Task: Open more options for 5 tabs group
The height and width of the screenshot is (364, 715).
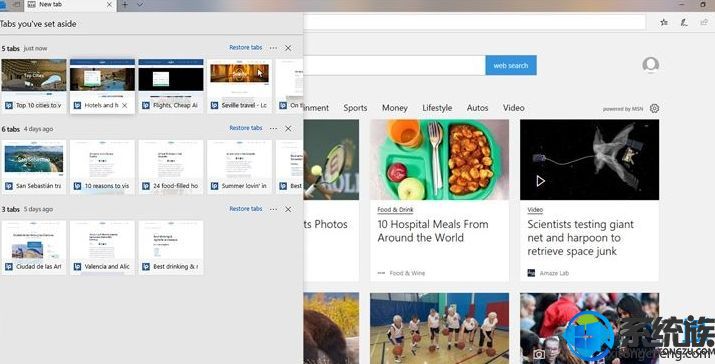Action: [x=273, y=48]
